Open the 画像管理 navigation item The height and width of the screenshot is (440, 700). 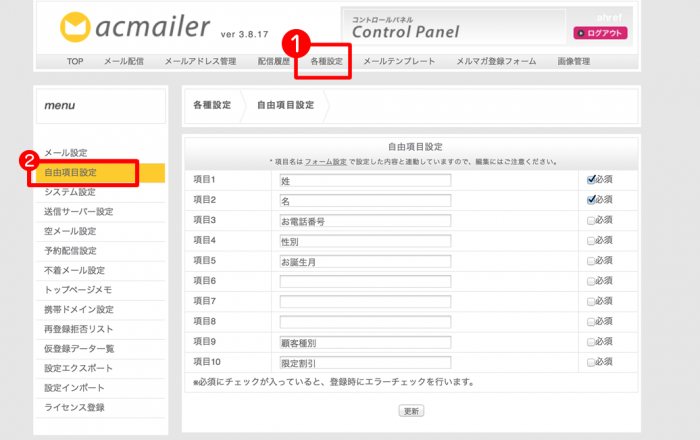click(x=574, y=61)
